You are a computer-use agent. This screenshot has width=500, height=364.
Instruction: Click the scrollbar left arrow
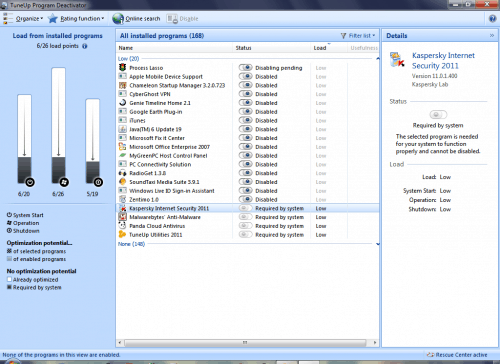coord(120,342)
